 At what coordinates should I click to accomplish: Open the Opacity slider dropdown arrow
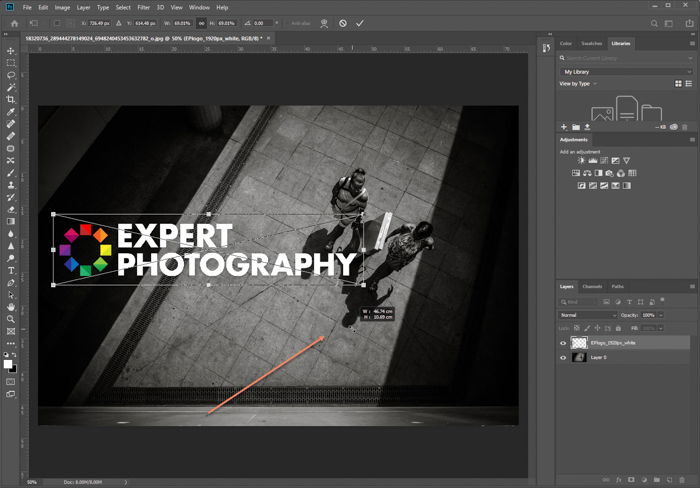click(x=661, y=315)
